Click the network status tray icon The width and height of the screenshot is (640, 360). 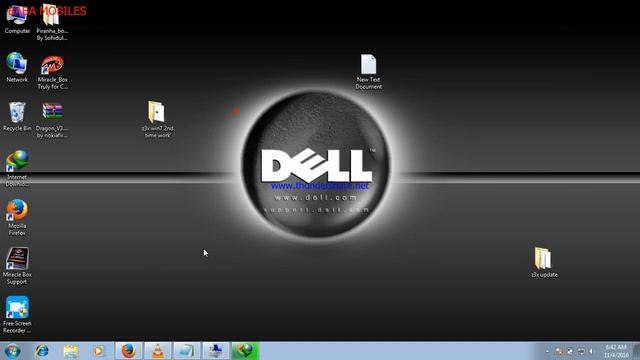click(581, 351)
